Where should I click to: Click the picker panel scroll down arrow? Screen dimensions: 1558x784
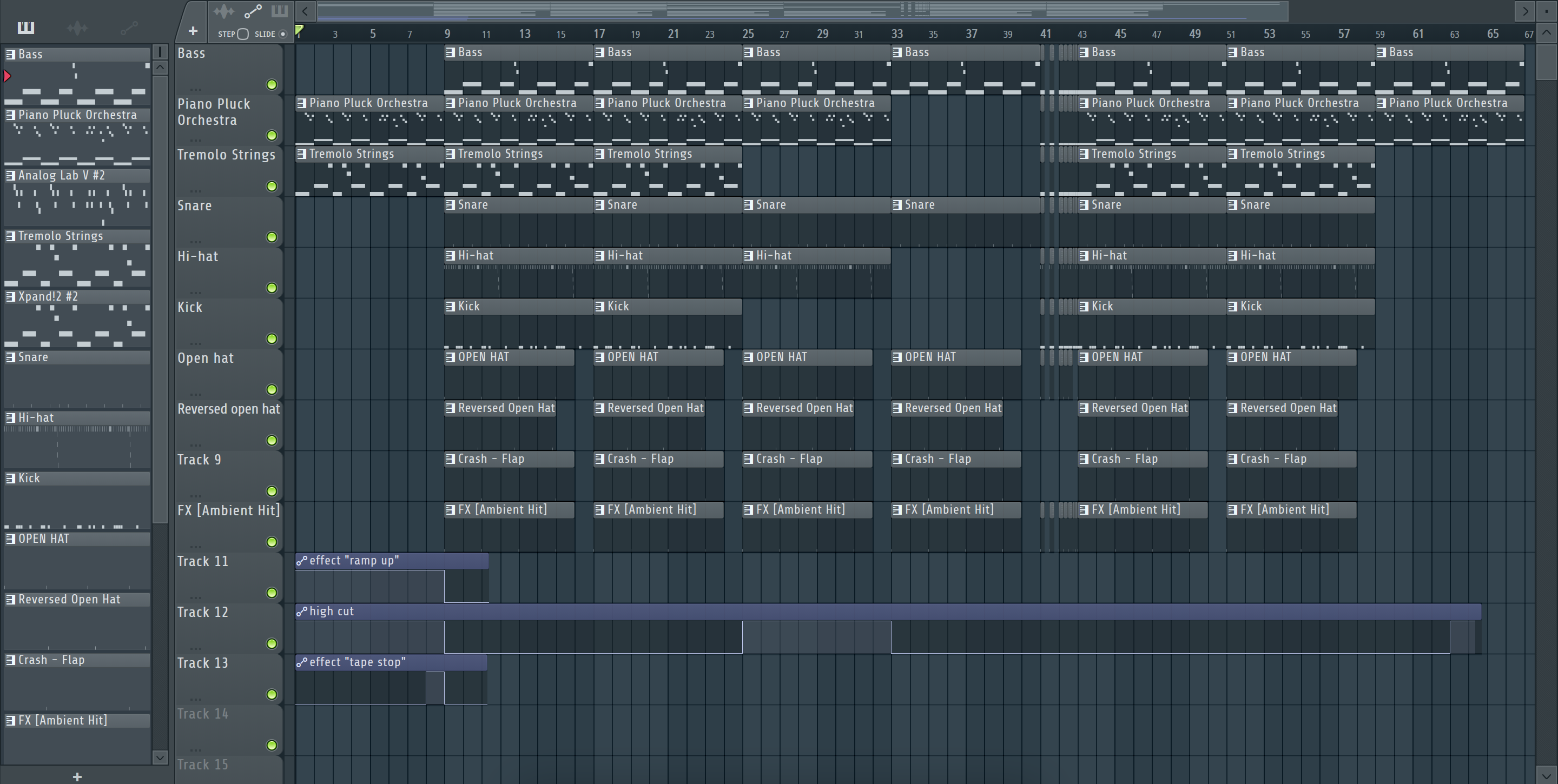160,757
